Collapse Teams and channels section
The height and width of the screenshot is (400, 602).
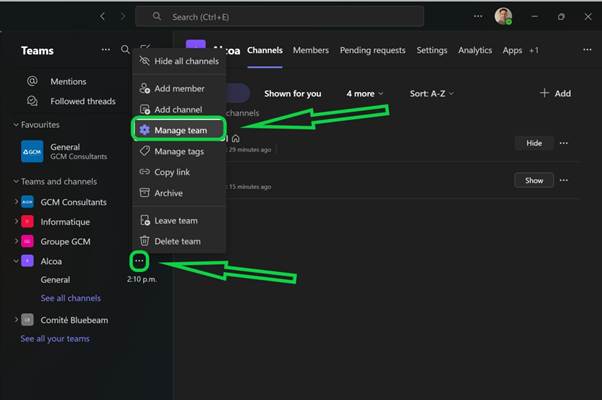[x=16, y=181]
